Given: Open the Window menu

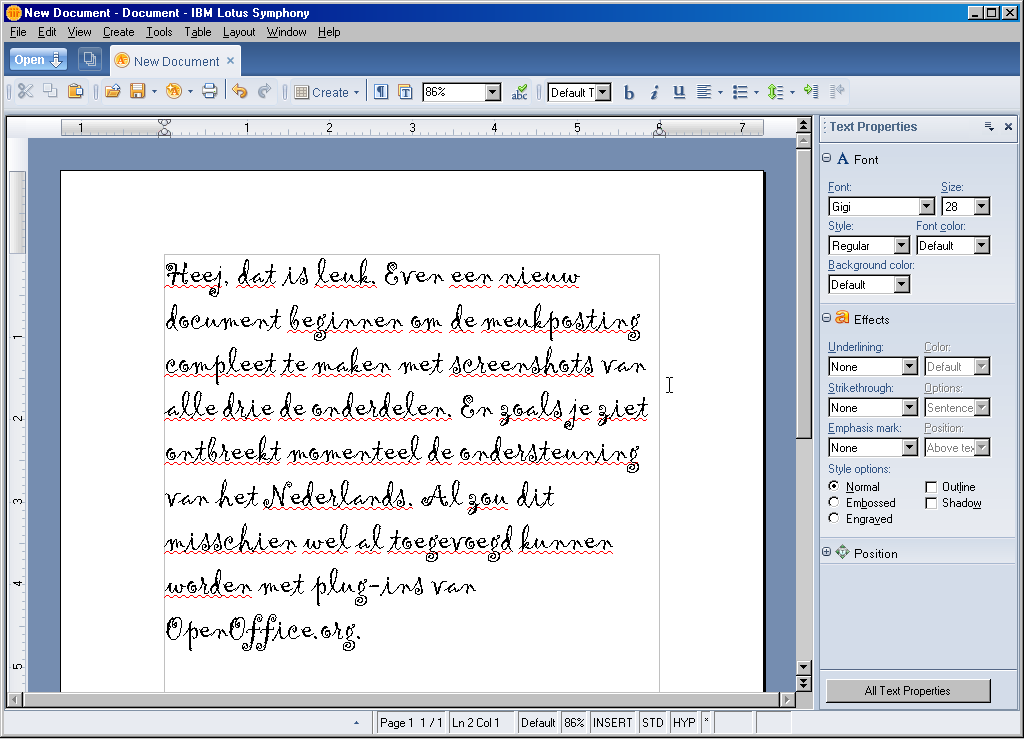Looking at the screenshot, I should click(287, 32).
